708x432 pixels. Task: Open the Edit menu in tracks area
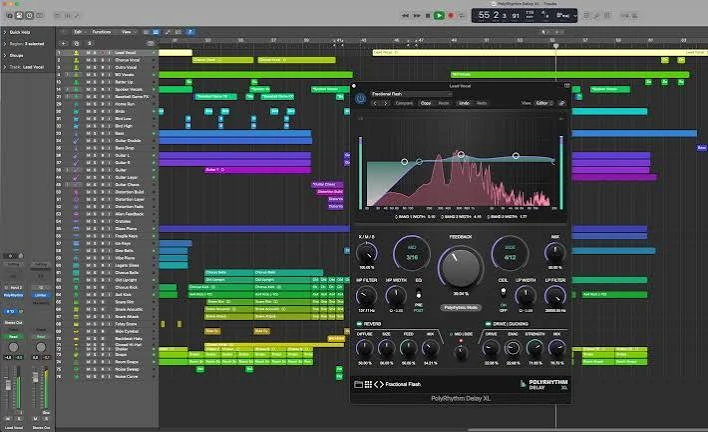79,32
